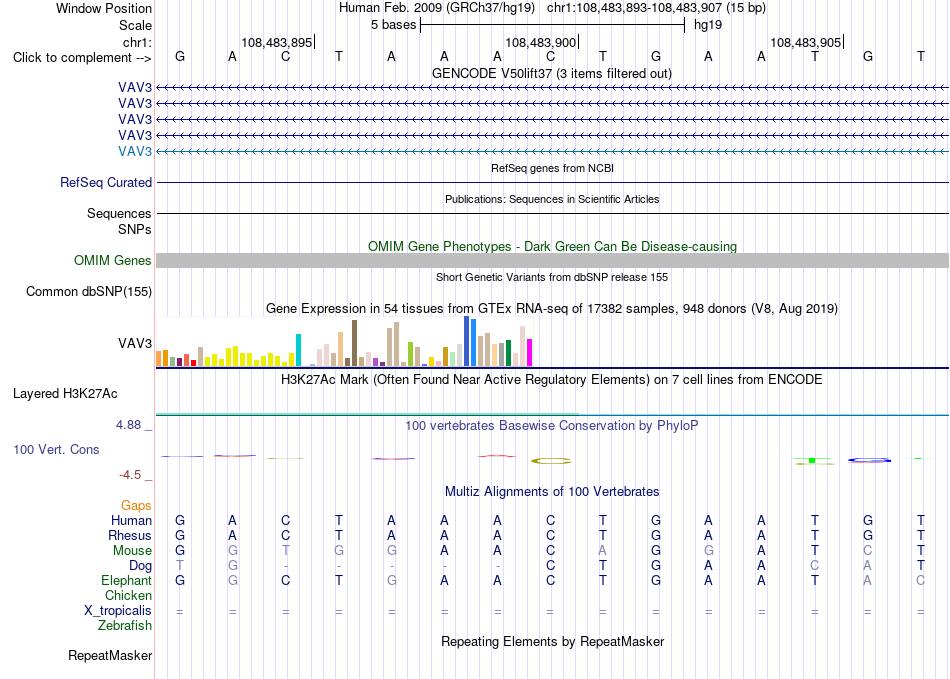Click the RepeatMasker track label
Viewport: 950px width, 679px height.
click(x=110, y=655)
